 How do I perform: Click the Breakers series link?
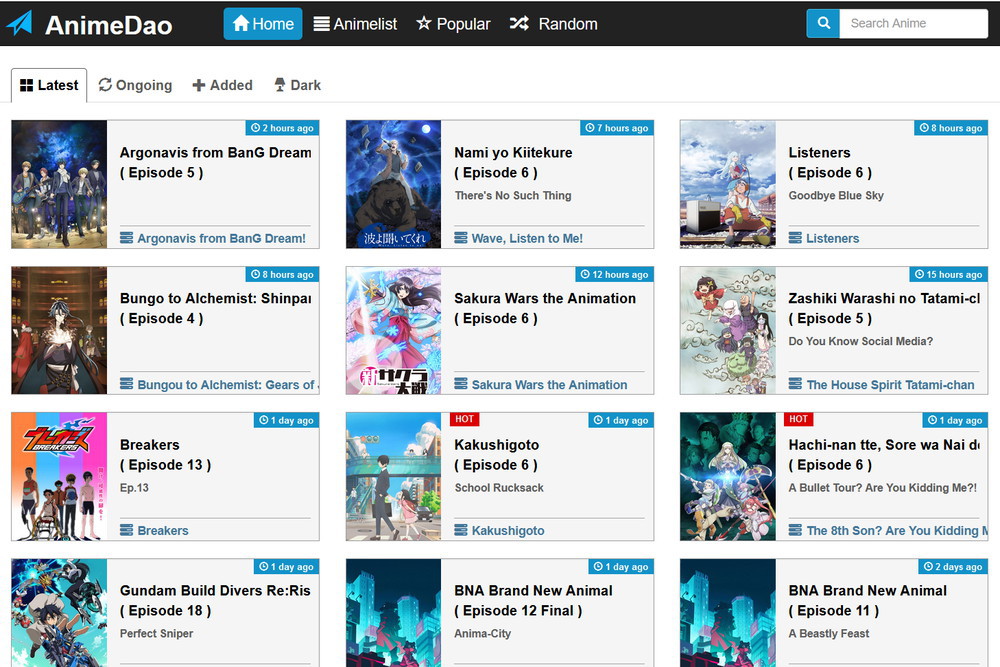(163, 531)
